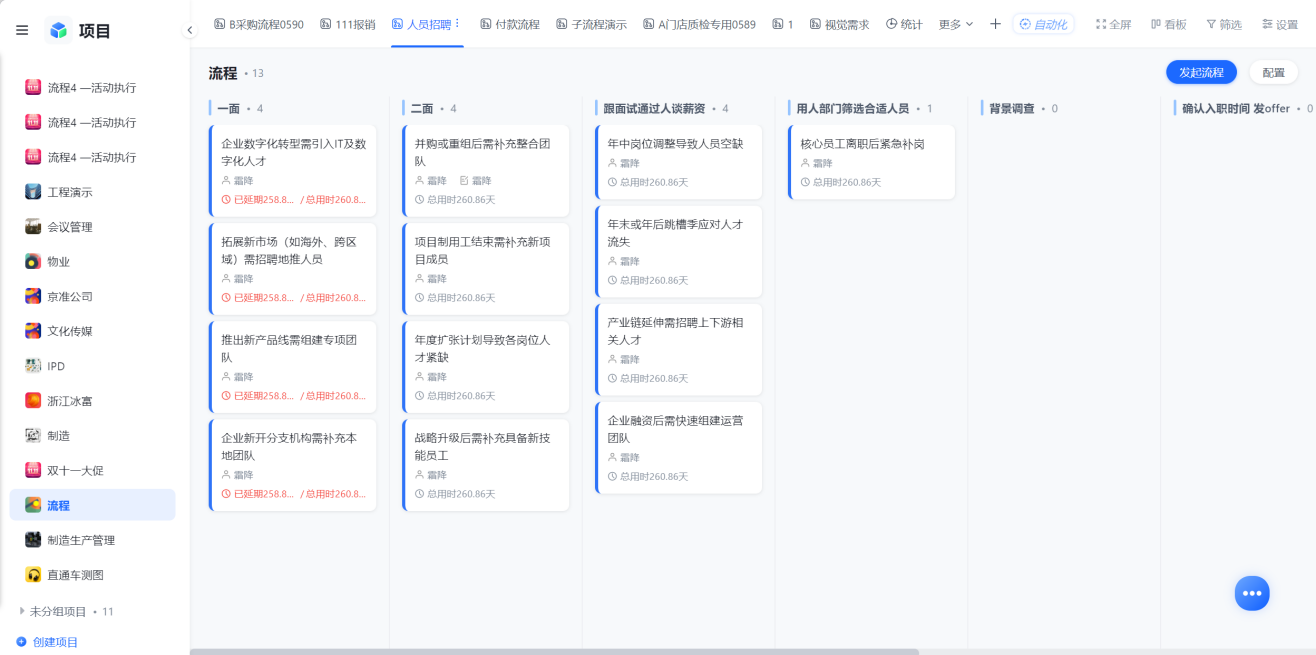The height and width of the screenshot is (655, 1316).
Task: Switch to the 子流程演示 tab
Action: [x=592, y=24]
